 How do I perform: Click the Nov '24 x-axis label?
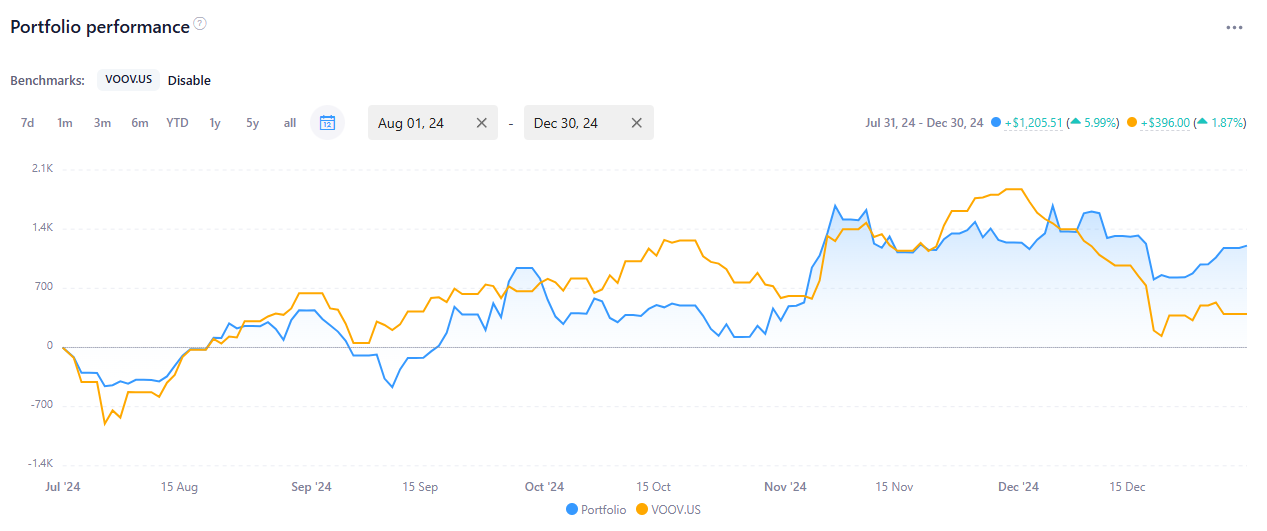[785, 487]
